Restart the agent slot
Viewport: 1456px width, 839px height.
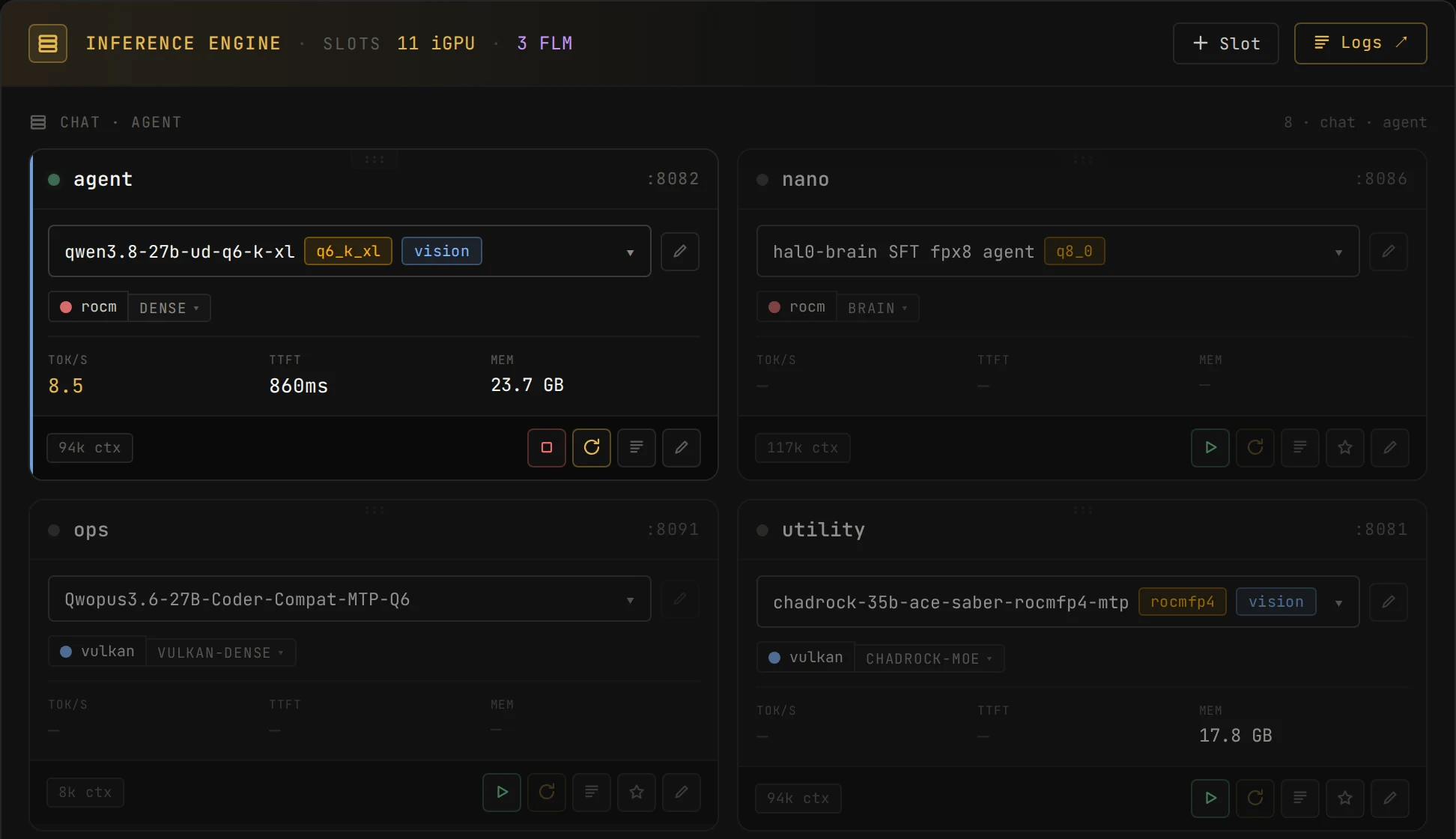pos(592,448)
